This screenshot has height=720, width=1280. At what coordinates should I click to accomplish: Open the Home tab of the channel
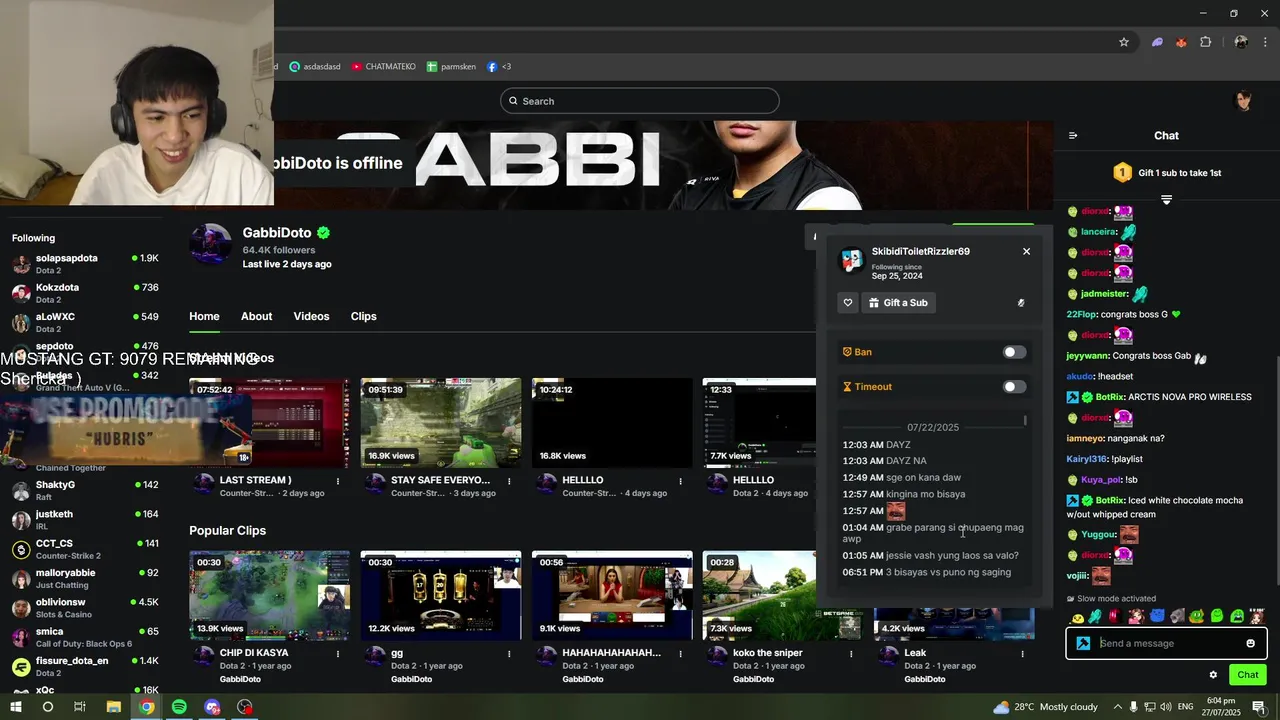click(204, 316)
